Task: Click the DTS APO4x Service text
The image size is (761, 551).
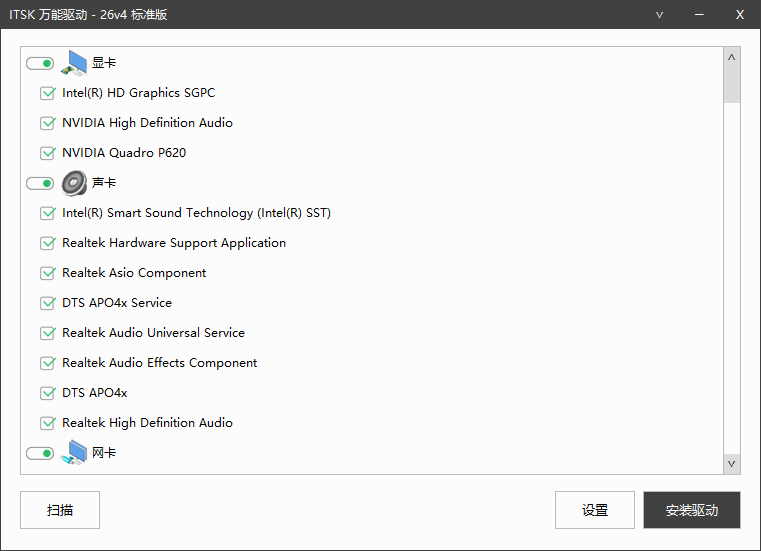Action: pyautogui.click(x=117, y=303)
